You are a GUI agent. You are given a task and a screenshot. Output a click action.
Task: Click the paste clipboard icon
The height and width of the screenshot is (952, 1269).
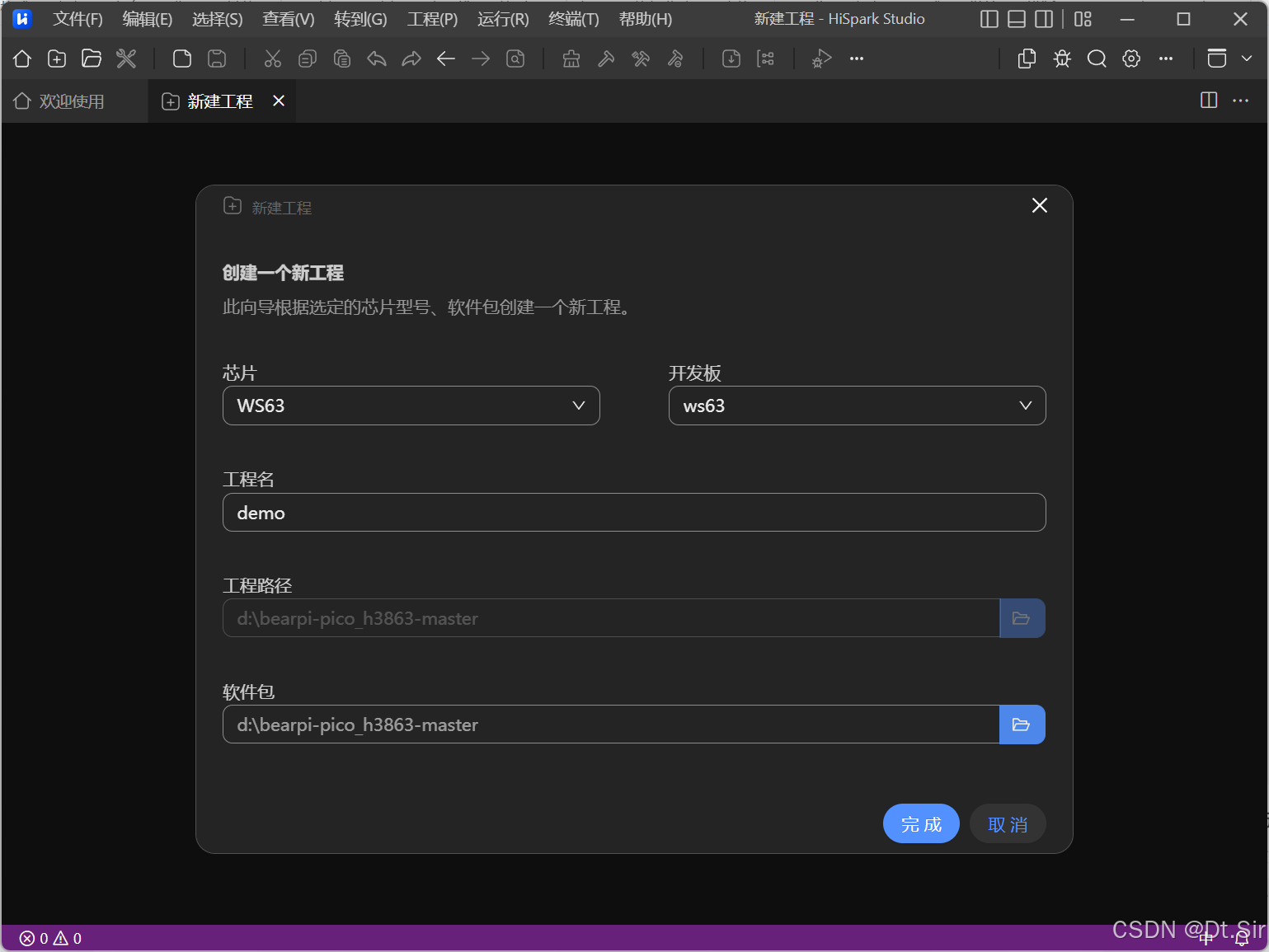tap(342, 59)
